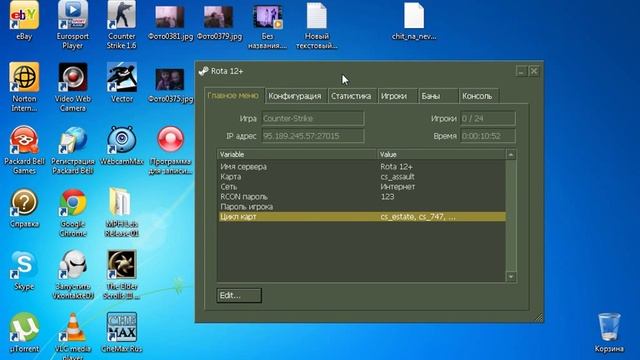Open the Консоль tab
This screenshot has height=360, width=640.
tap(478, 96)
